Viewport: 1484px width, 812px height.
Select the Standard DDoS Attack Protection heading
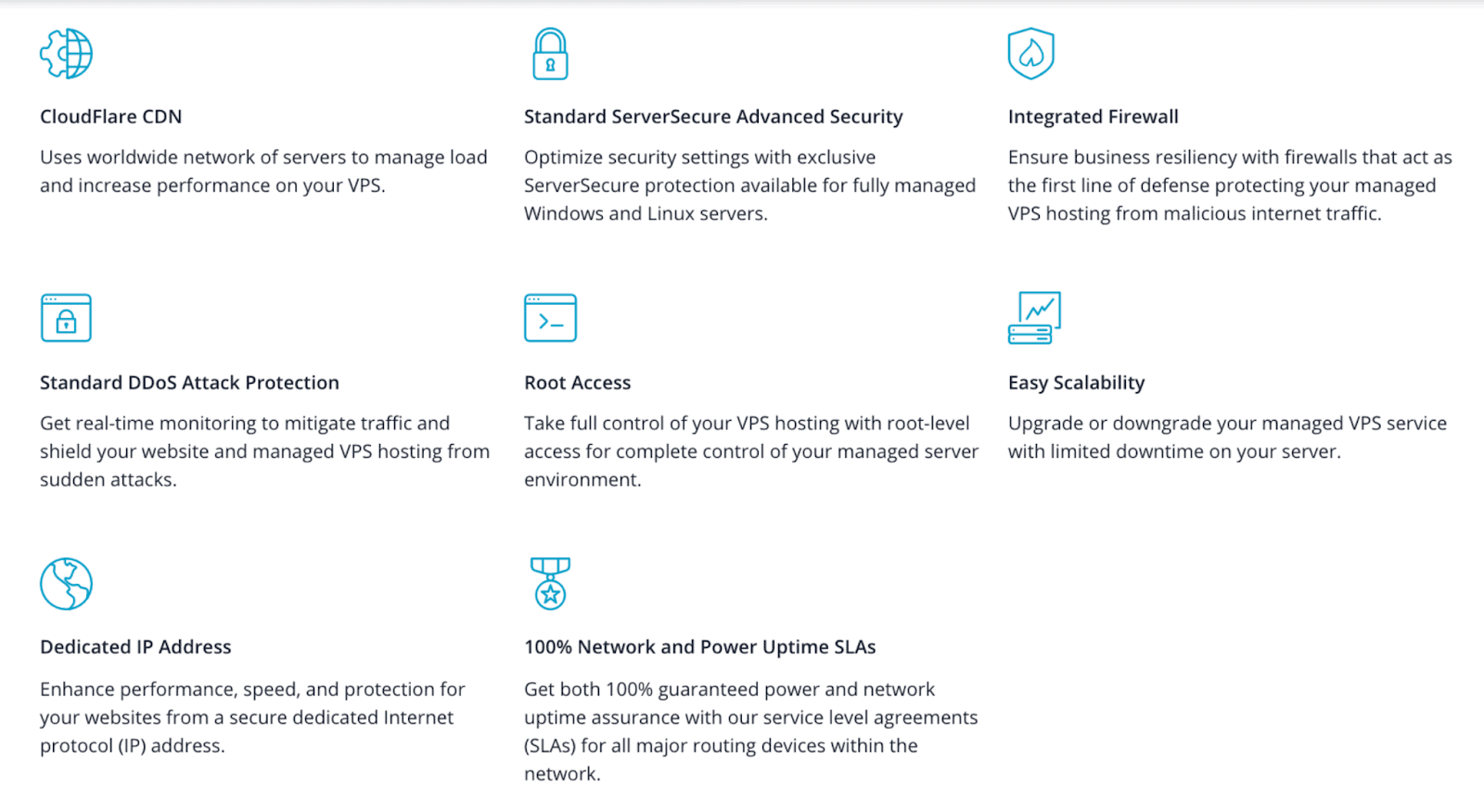pyautogui.click(x=189, y=383)
